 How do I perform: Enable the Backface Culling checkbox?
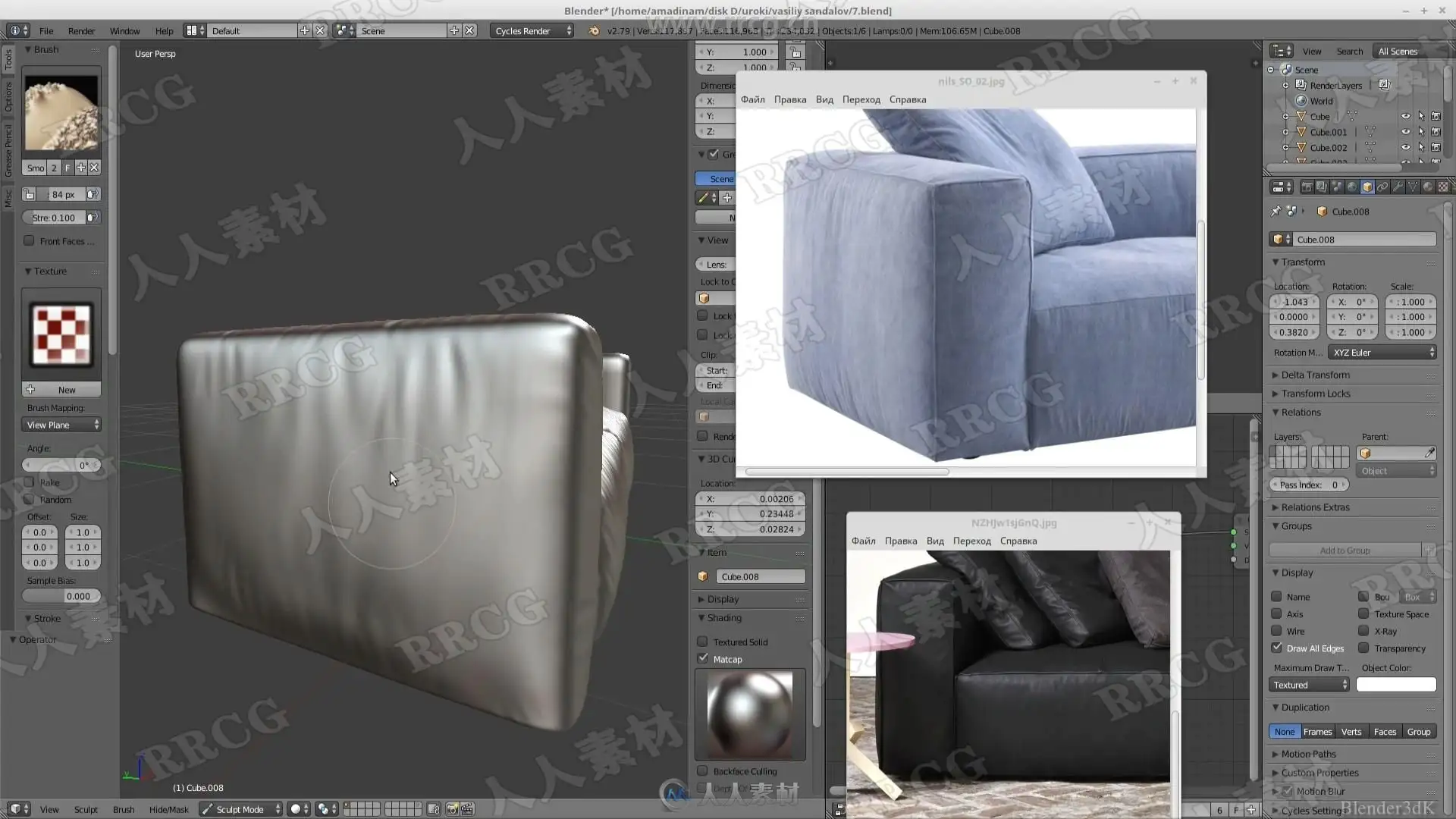(703, 770)
